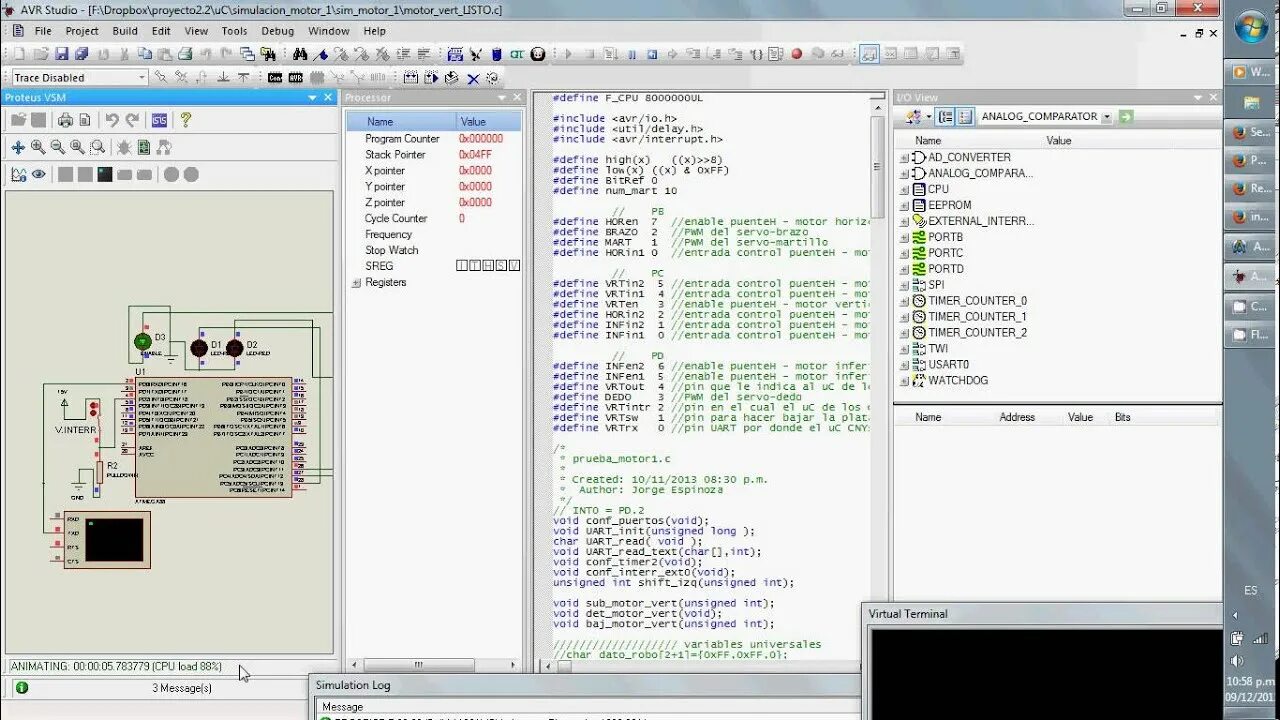Image resolution: width=1280 pixels, height=720 pixels.
Task: Open the Trace Disabled dropdown
Action: [x=141, y=77]
